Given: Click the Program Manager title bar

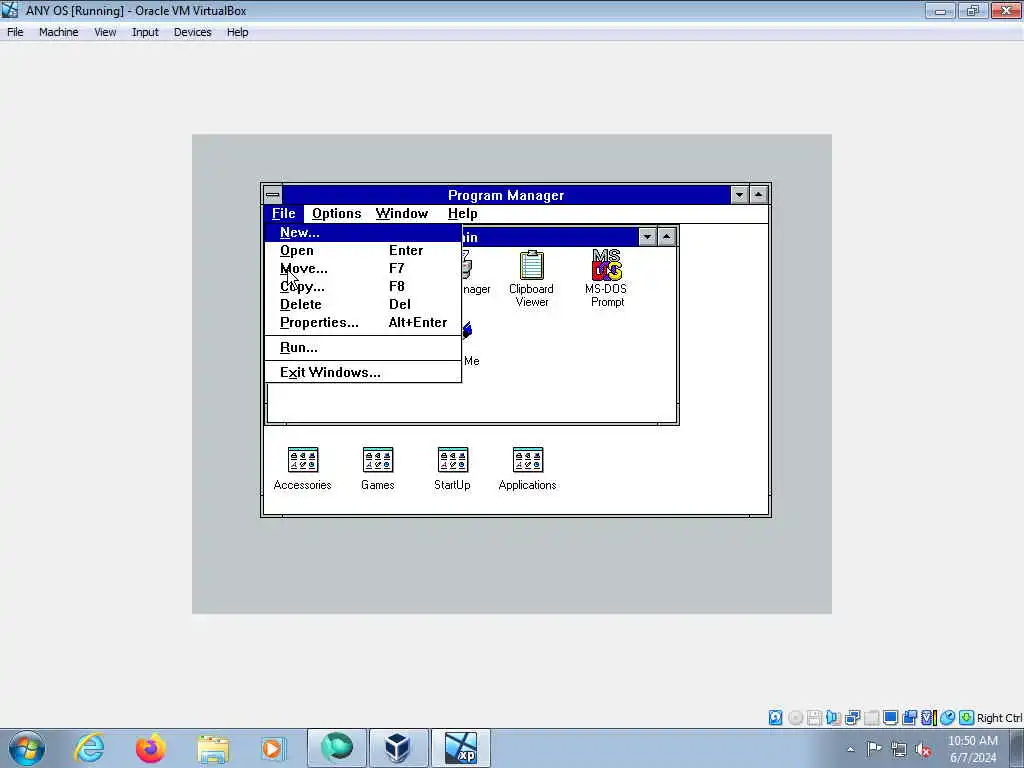Looking at the screenshot, I should click(506, 195).
